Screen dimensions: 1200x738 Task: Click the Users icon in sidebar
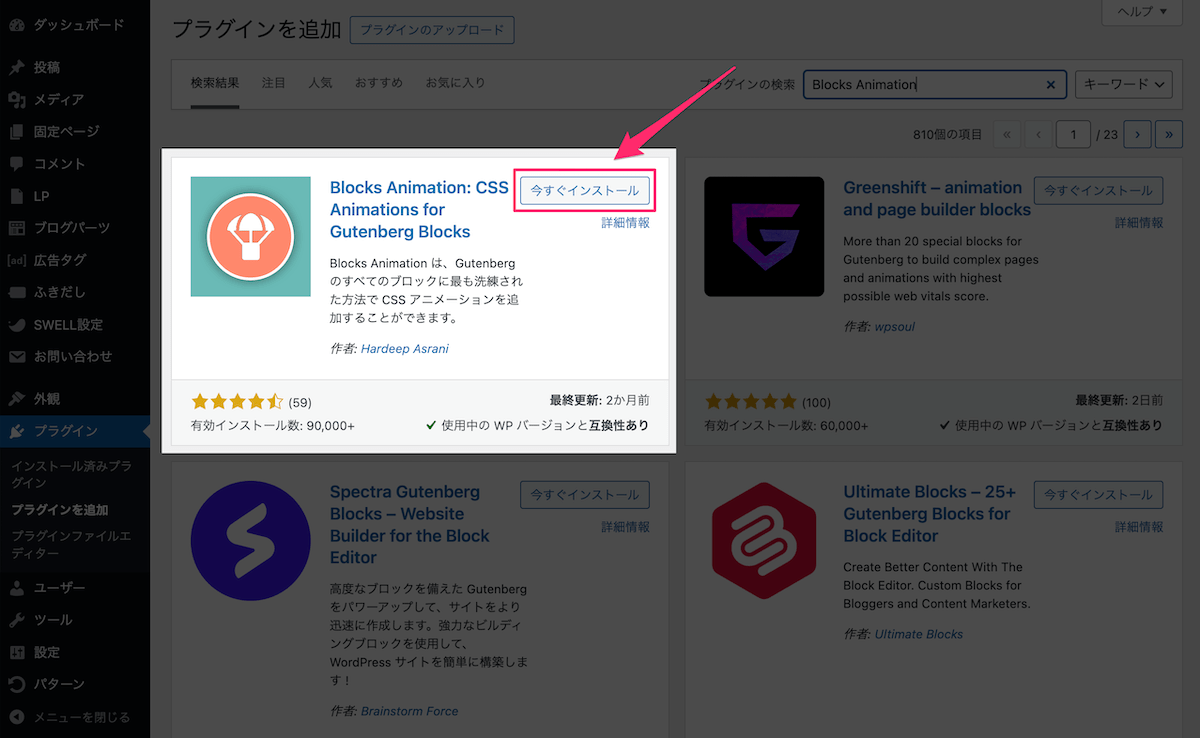(x=17, y=588)
